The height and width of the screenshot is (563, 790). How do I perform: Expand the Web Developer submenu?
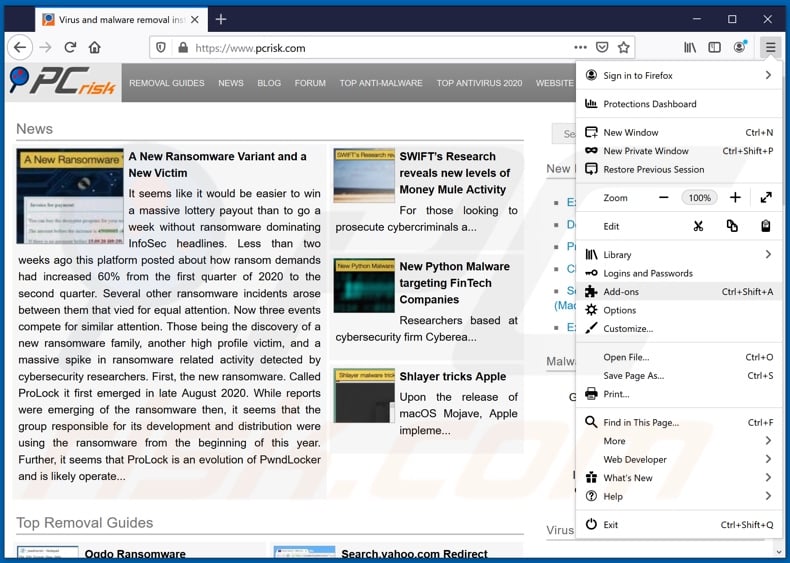(x=679, y=460)
